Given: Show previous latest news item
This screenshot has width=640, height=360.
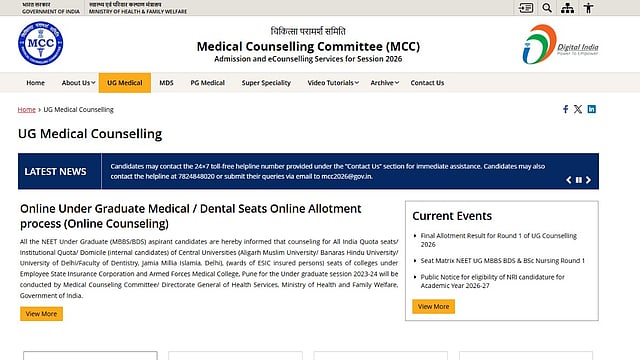Looking at the screenshot, I should 569,180.
